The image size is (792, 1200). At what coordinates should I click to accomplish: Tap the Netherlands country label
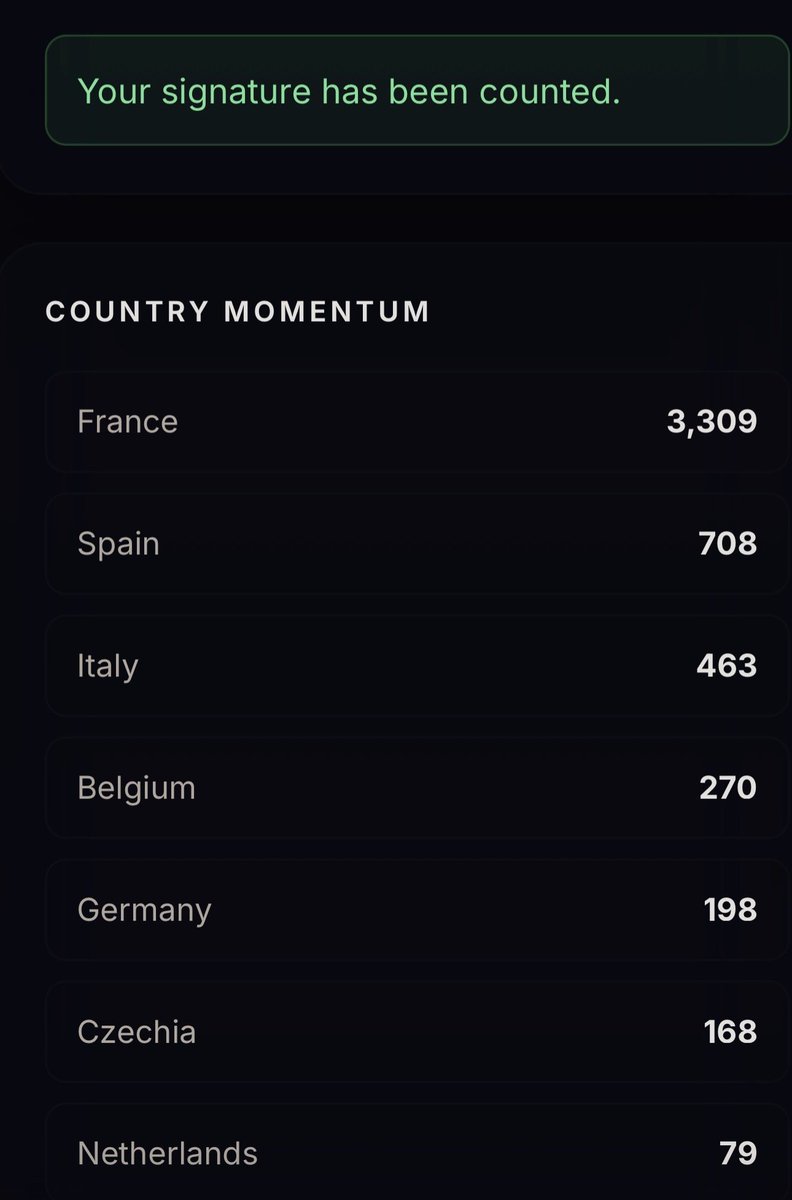point(167,1154)
